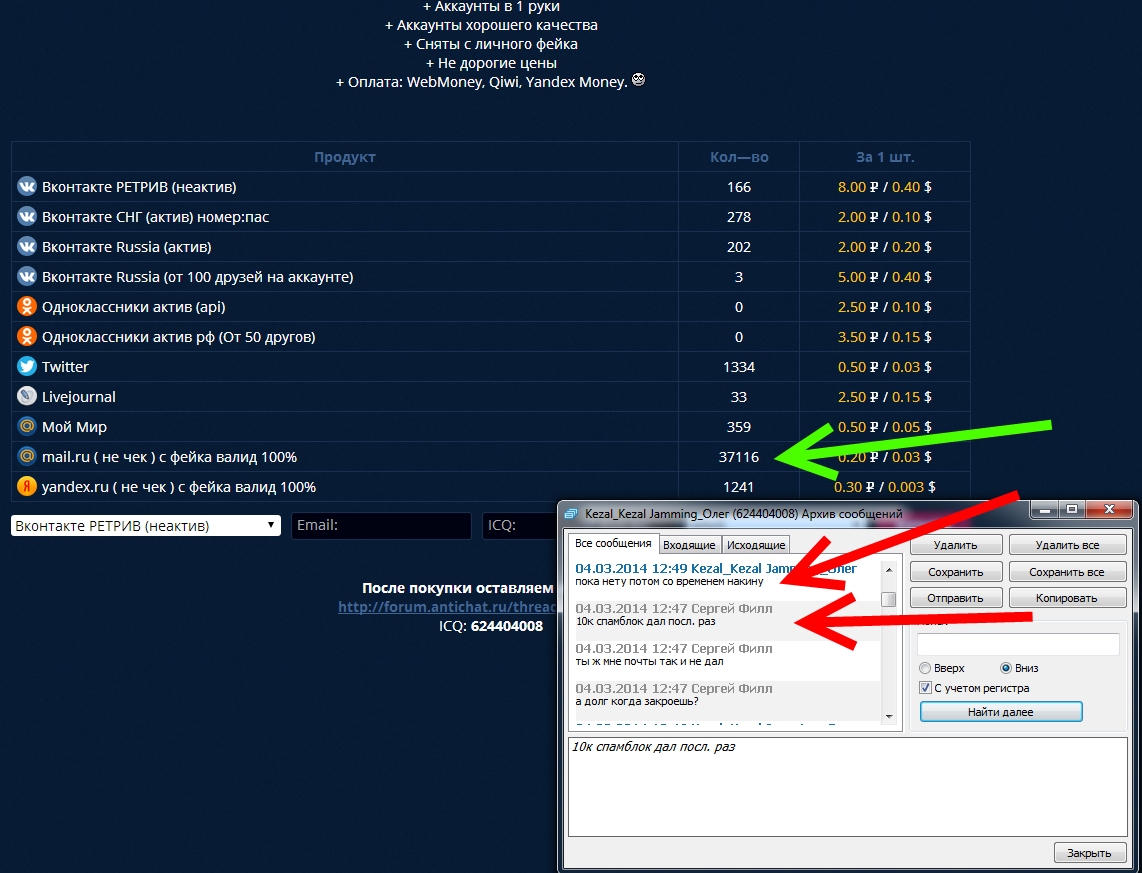Click the Twitter bird icon
1142x873 pixels.
pos(27,366)
